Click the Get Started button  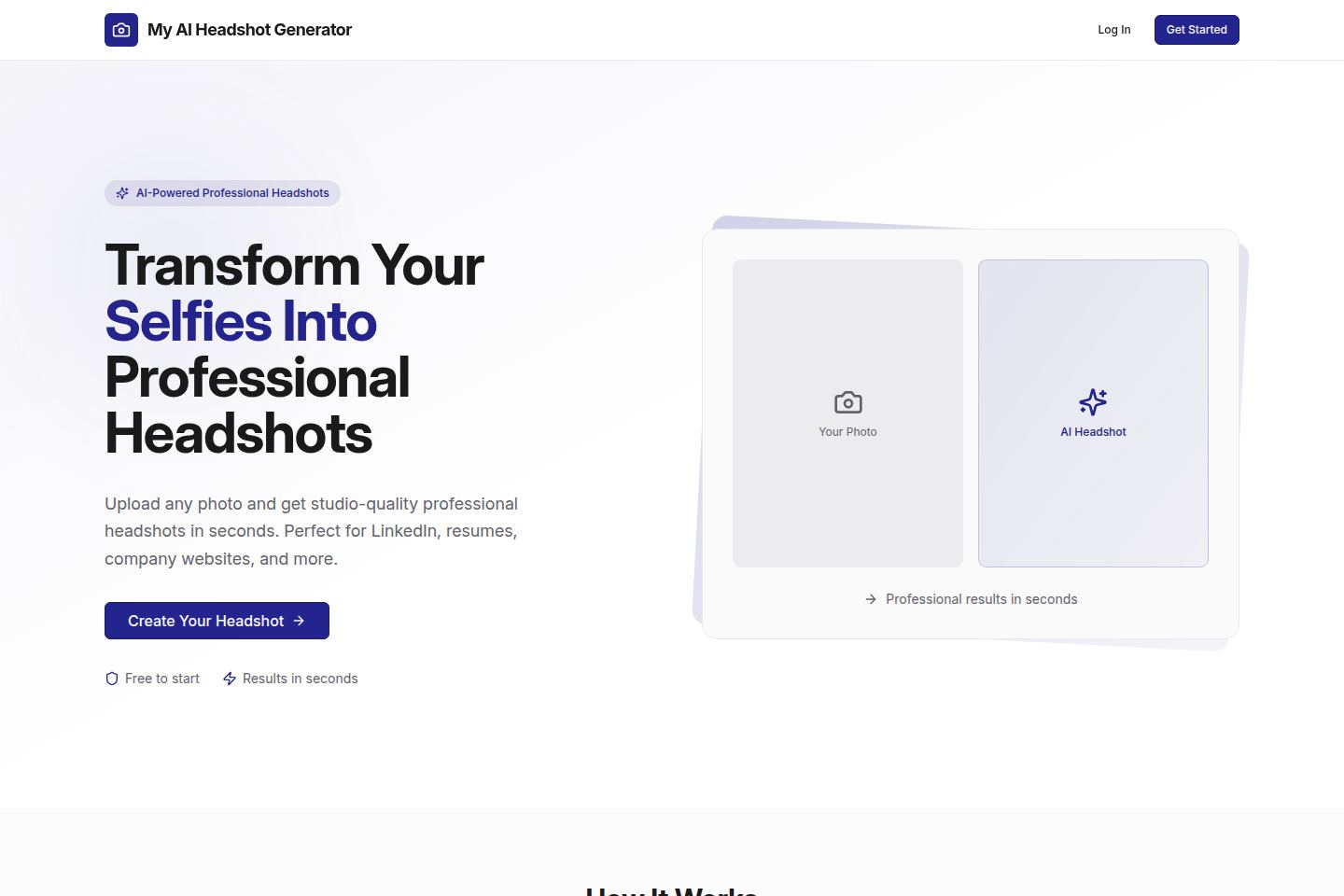(x=1197, y=30)
